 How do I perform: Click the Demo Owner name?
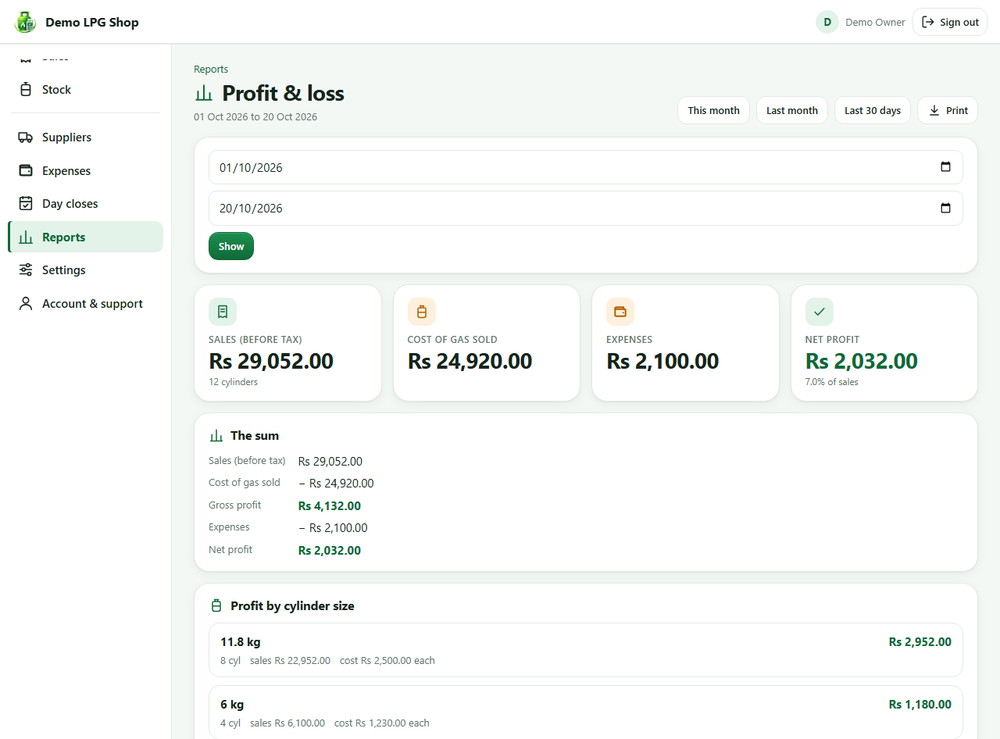(874, 22)
